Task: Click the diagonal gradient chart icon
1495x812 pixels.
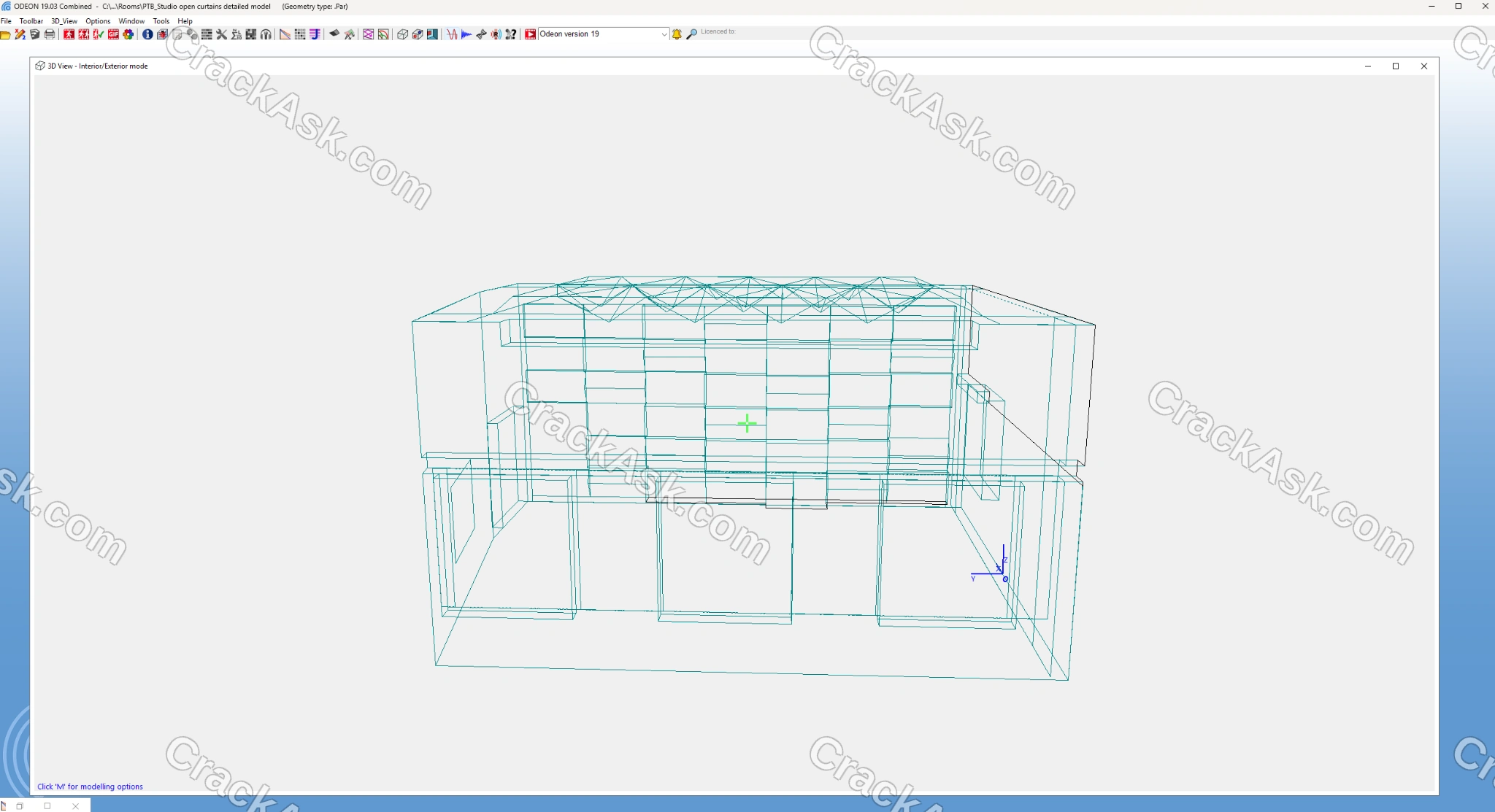Action: [285, 34]
